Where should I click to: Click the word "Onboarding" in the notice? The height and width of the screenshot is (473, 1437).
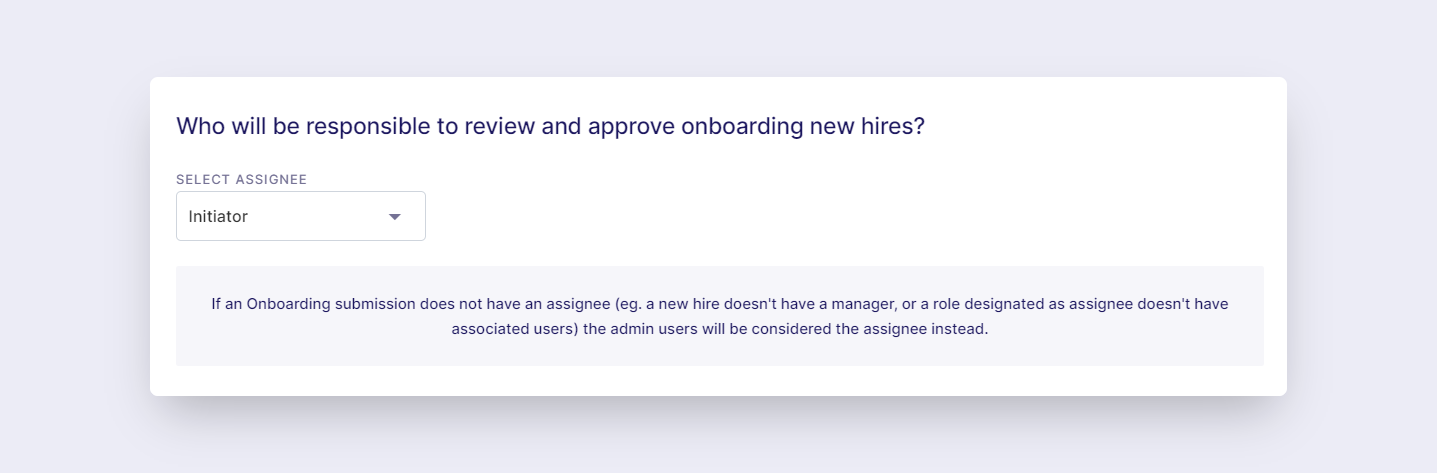[288, 304]
